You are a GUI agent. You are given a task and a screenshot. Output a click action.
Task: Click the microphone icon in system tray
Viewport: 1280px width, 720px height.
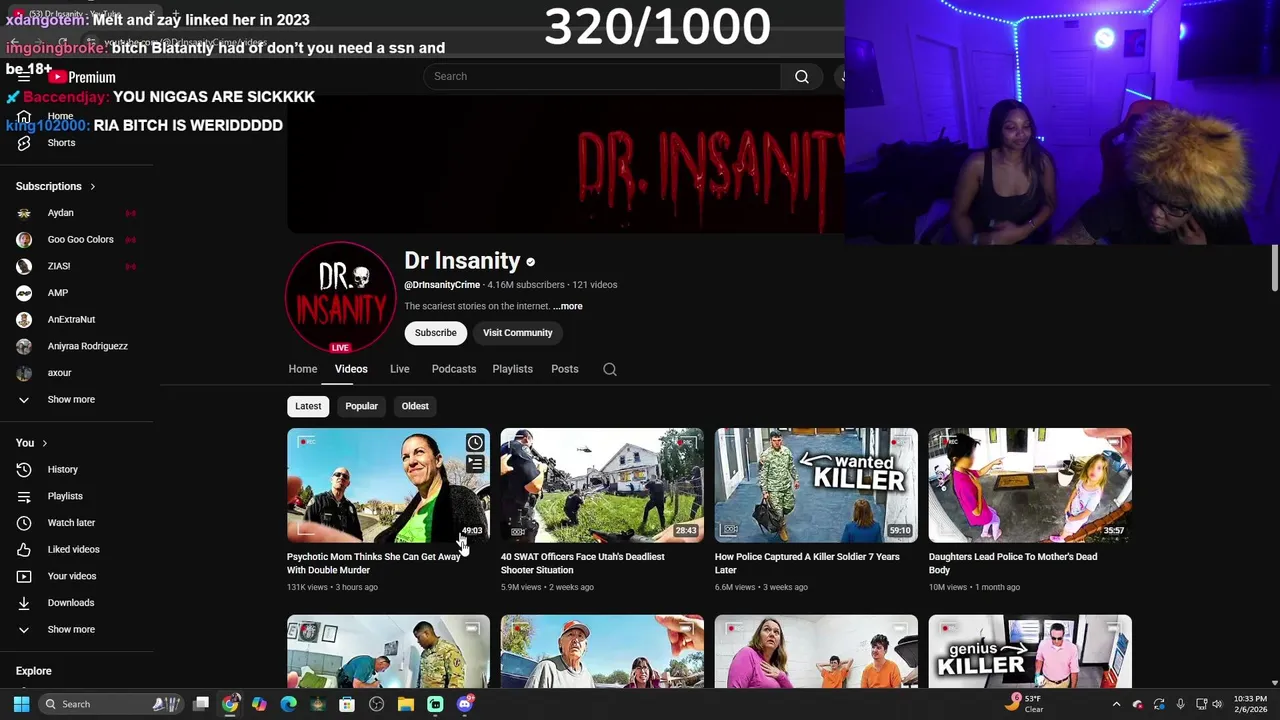tap(1180, 704)
